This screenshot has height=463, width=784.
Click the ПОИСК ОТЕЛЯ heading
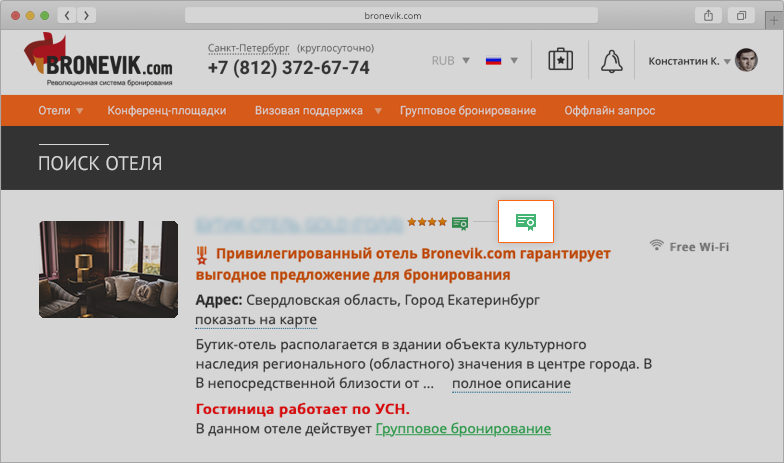pos(100,164)
